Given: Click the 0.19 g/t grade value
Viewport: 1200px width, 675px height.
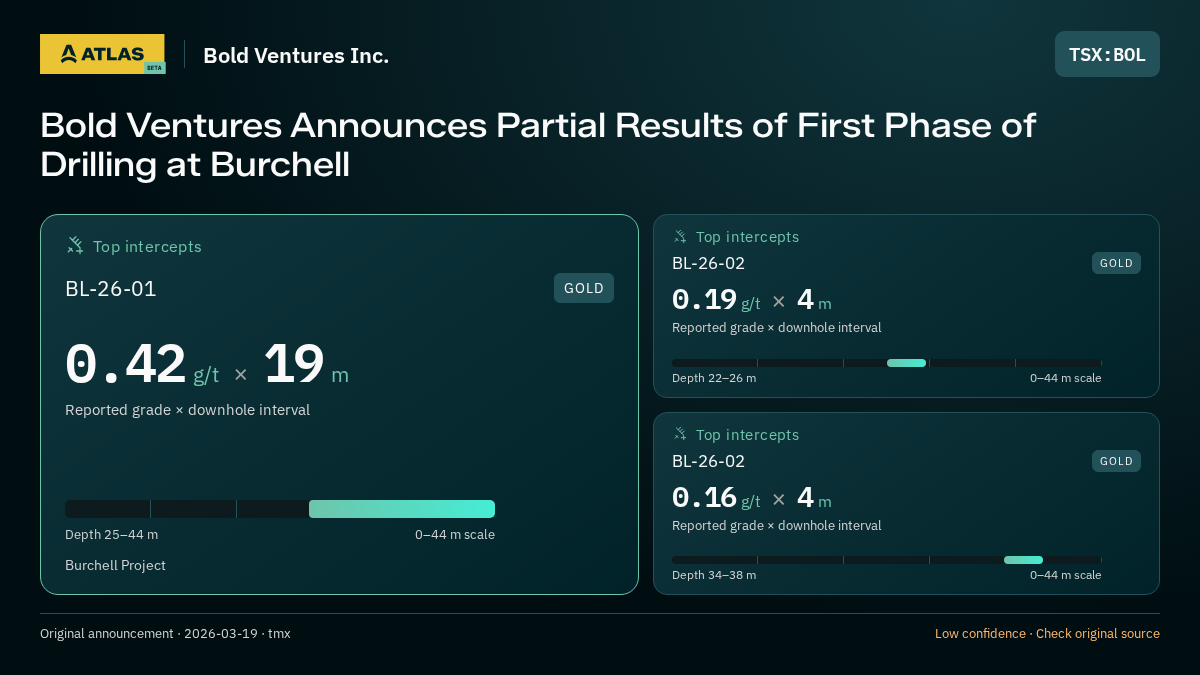Looking at the screenshot, I should (x=716, y=300).
